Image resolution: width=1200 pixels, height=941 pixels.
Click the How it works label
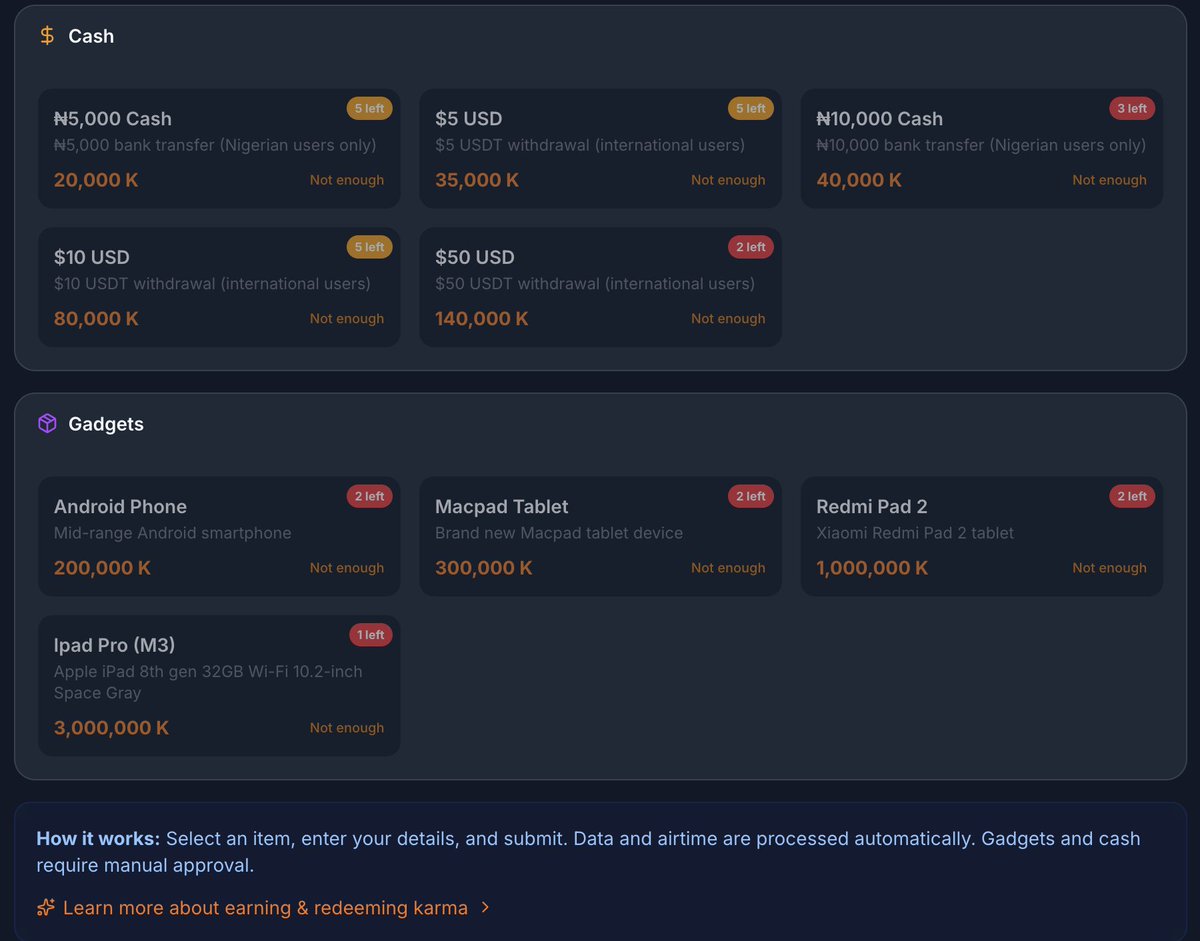(x=98, y=839)
